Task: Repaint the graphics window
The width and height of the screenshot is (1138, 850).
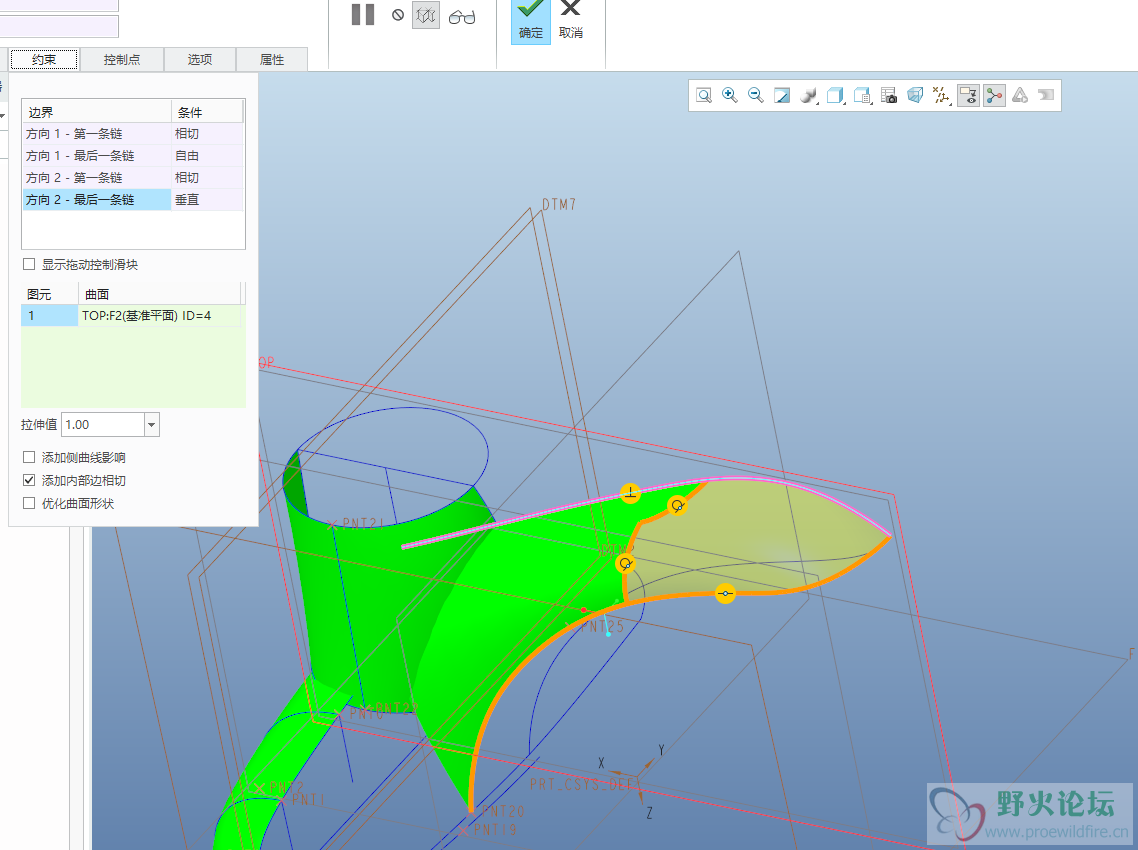Action: (x=782, y=95)
